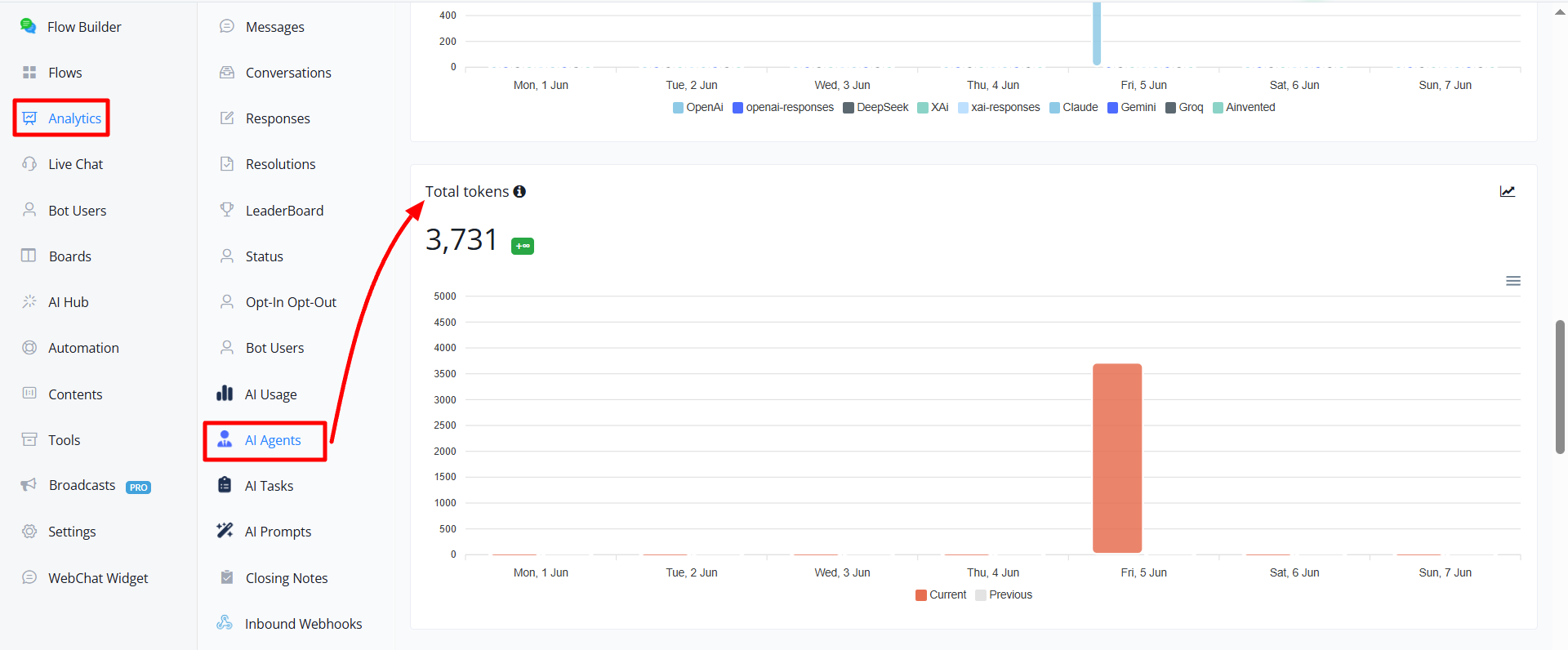Click the green percent change badge
This screenshot has width=1568, height=650.
[x=523, y=246]
